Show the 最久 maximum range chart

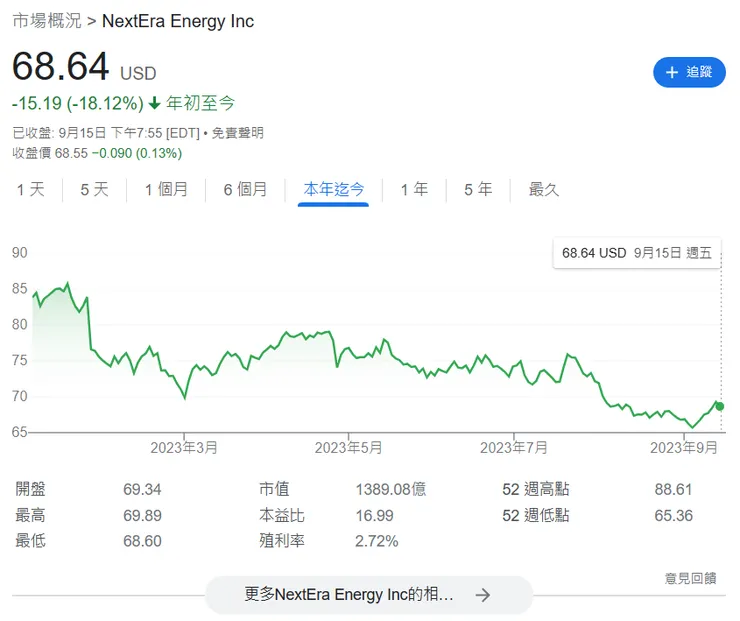[544, 190]
